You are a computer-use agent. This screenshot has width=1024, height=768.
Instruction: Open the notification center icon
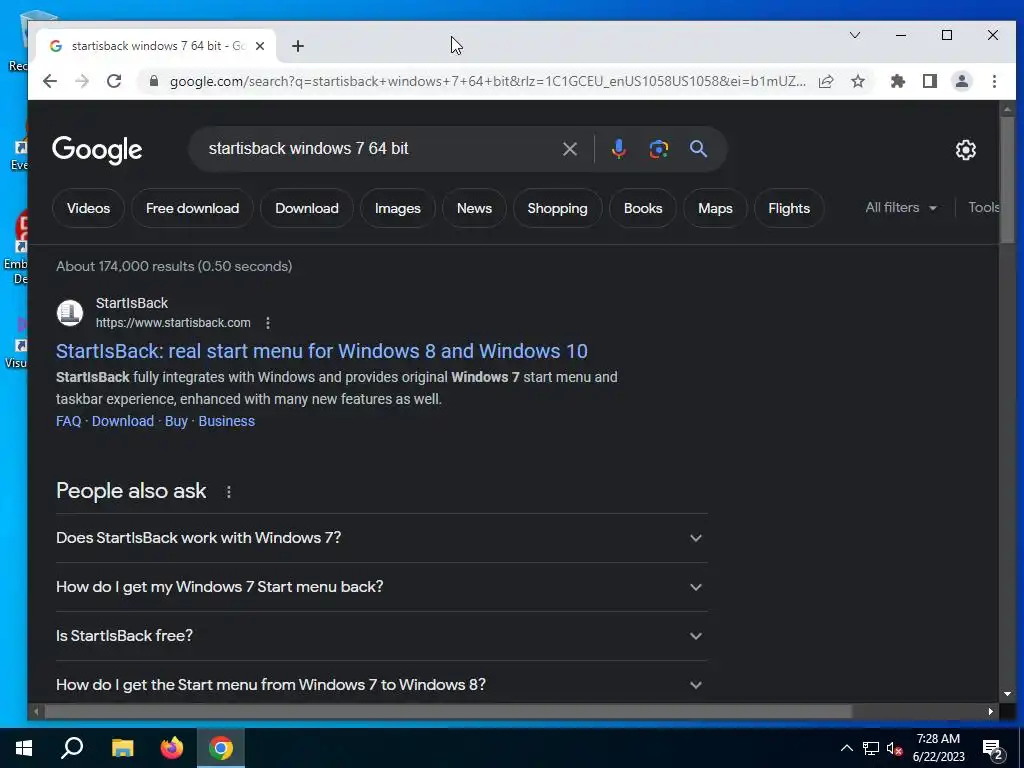click(993, 750)
